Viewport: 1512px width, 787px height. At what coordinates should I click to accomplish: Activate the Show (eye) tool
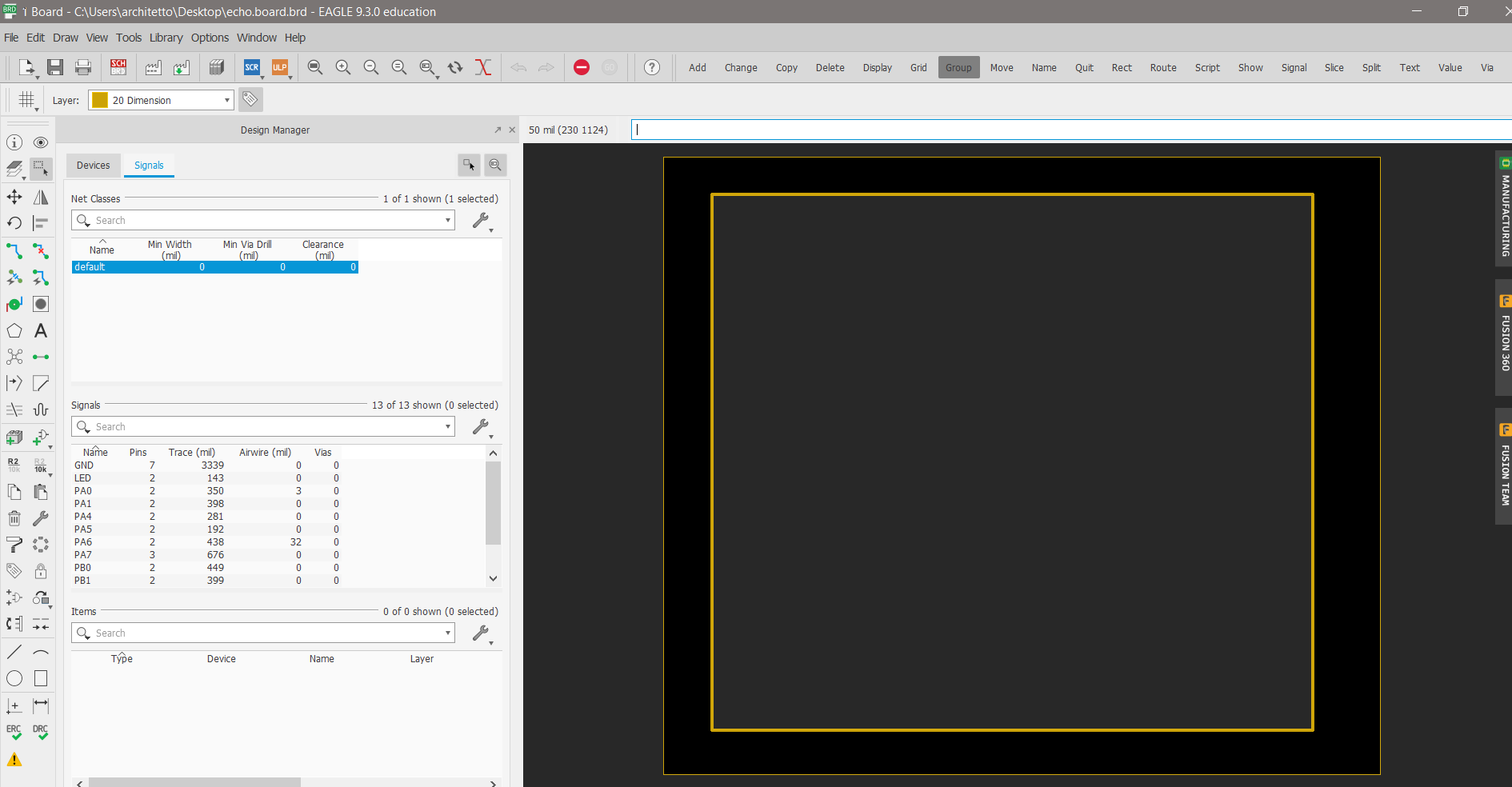point(41,142)
